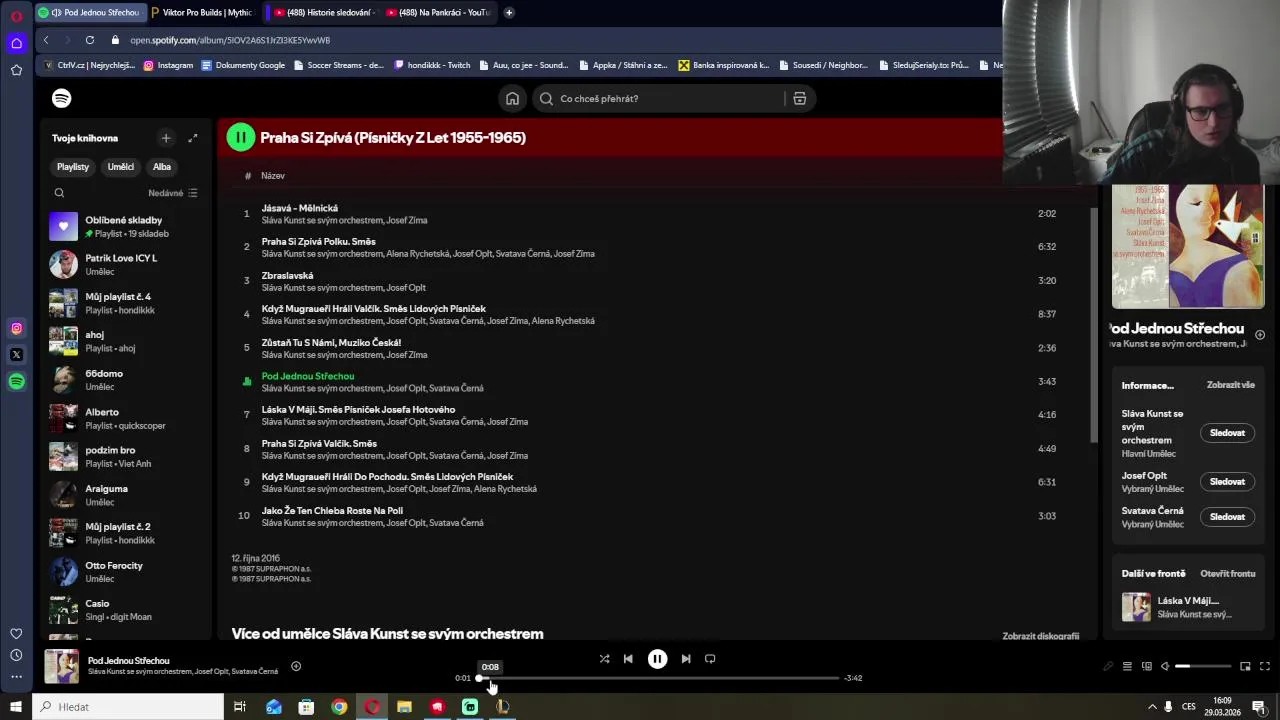This screenshot has height=720, width=1280.
Task: Pause playback in the bottom player
Action: tap(657, 659)
